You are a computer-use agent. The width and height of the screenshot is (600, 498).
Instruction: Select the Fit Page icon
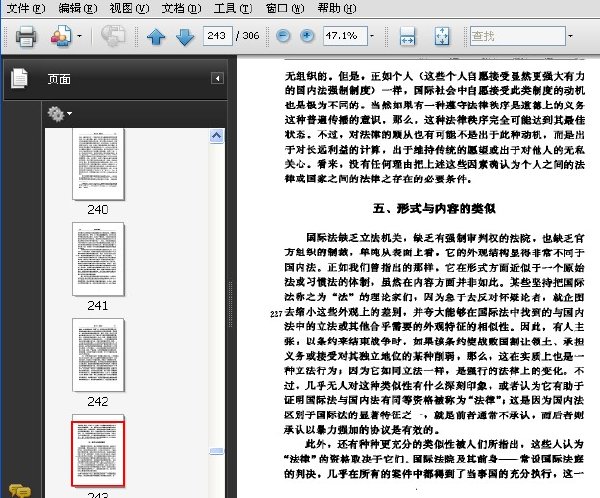442,36
